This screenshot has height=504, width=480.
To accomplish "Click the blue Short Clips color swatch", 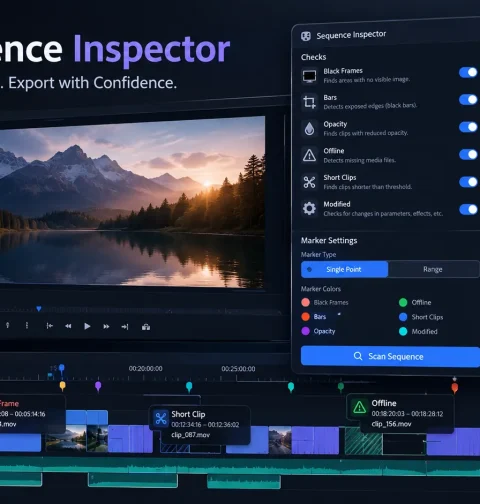I will point(403,317).
